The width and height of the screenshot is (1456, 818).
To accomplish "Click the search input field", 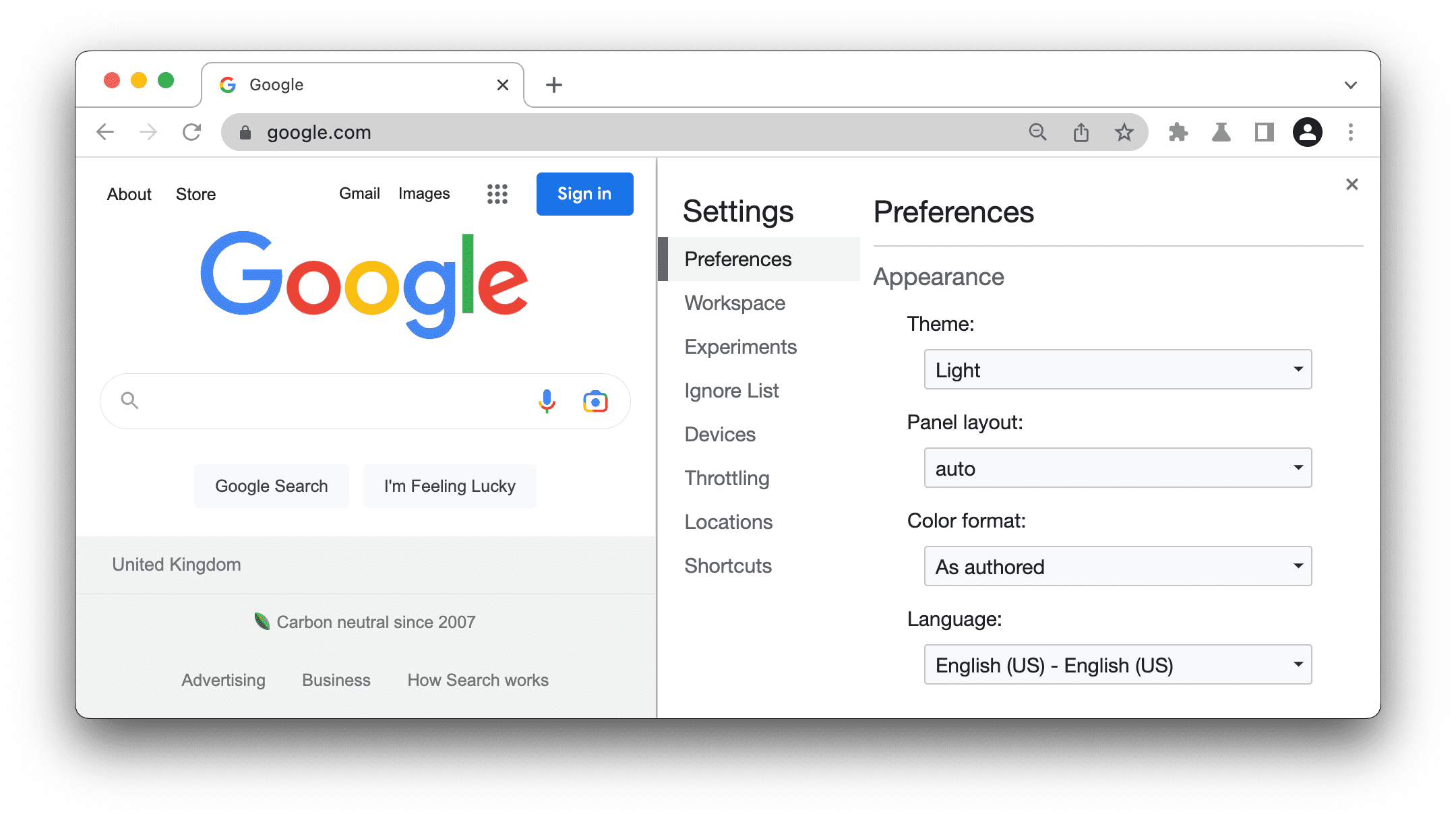I will 363,400.
